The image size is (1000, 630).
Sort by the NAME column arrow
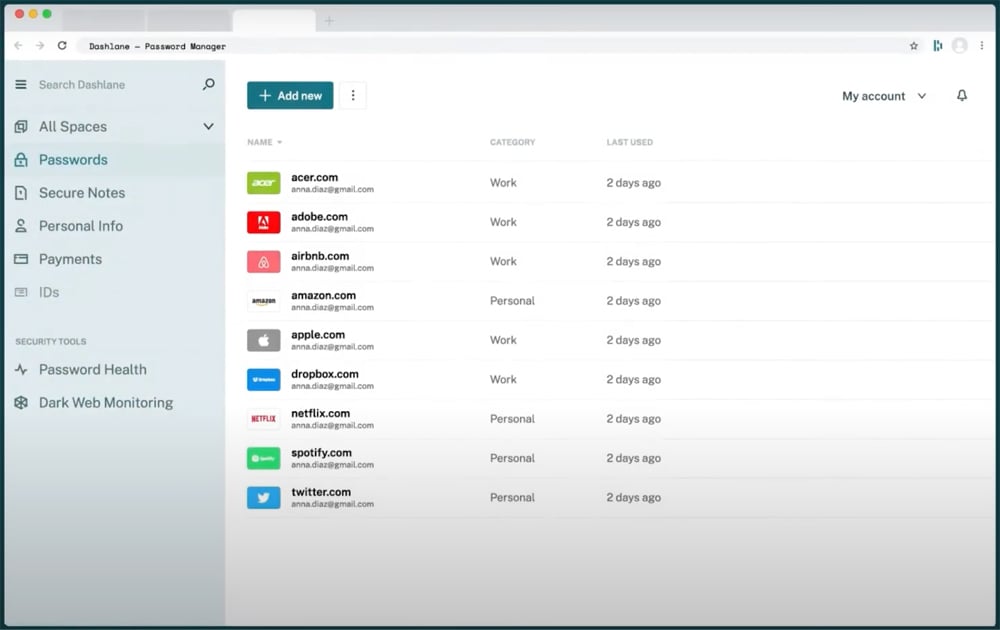click(x=279, y=143)
